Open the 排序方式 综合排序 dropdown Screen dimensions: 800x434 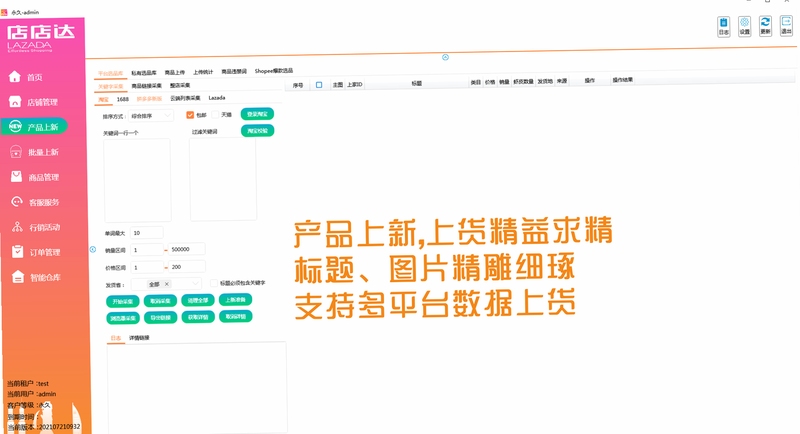click(x=151, y=116)
